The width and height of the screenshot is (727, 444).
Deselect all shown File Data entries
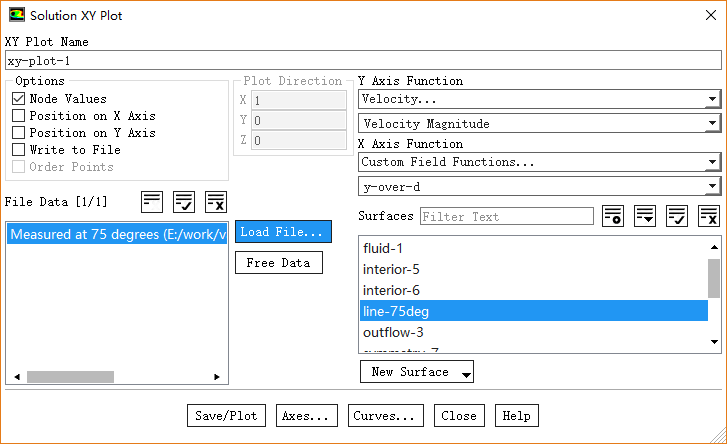(x=216, y=201)
